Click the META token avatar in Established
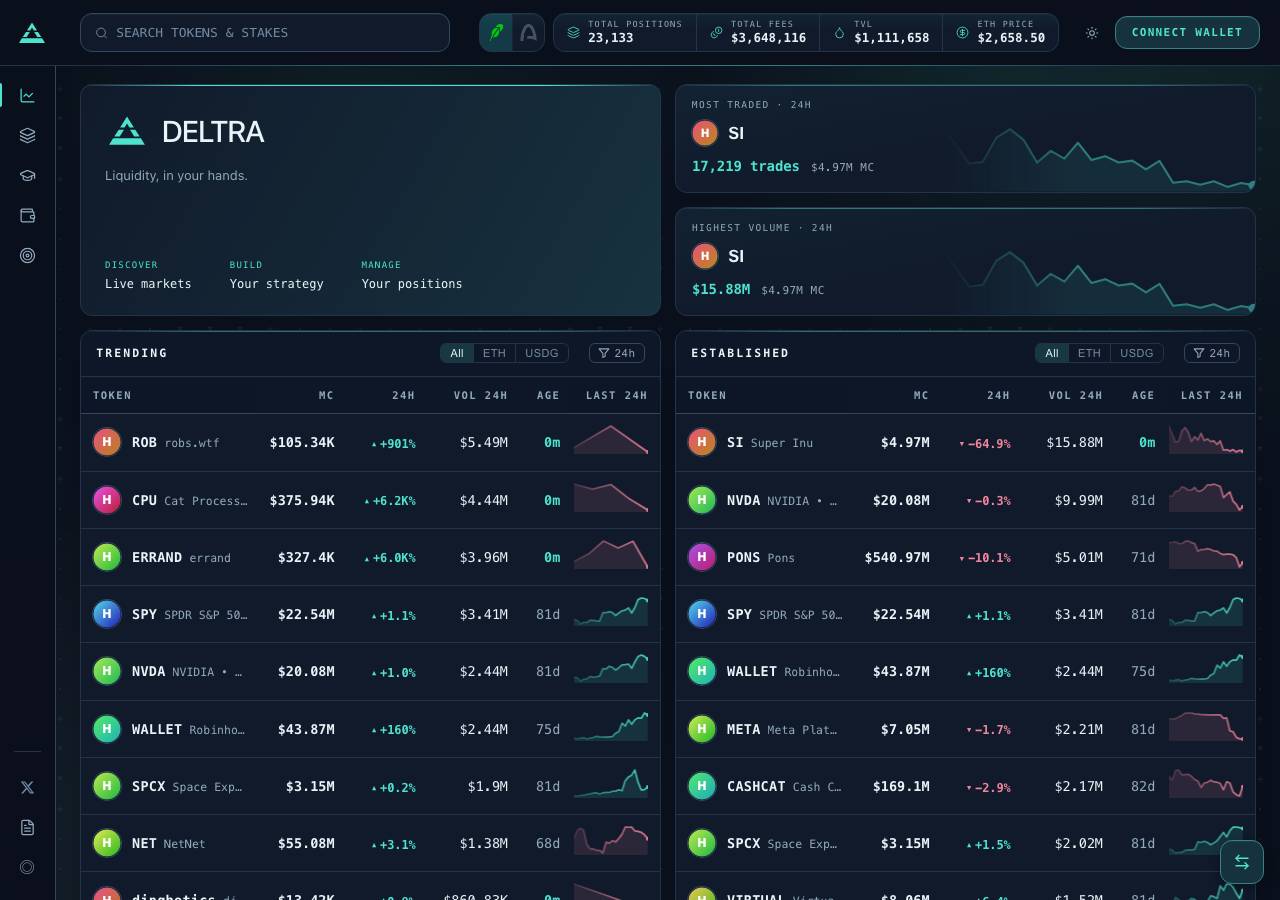This screenshot has height=900, width=1280. coord(702,729)
